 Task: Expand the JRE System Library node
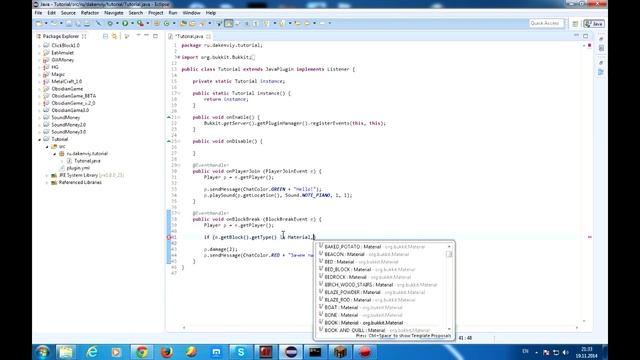pos(47,176)
